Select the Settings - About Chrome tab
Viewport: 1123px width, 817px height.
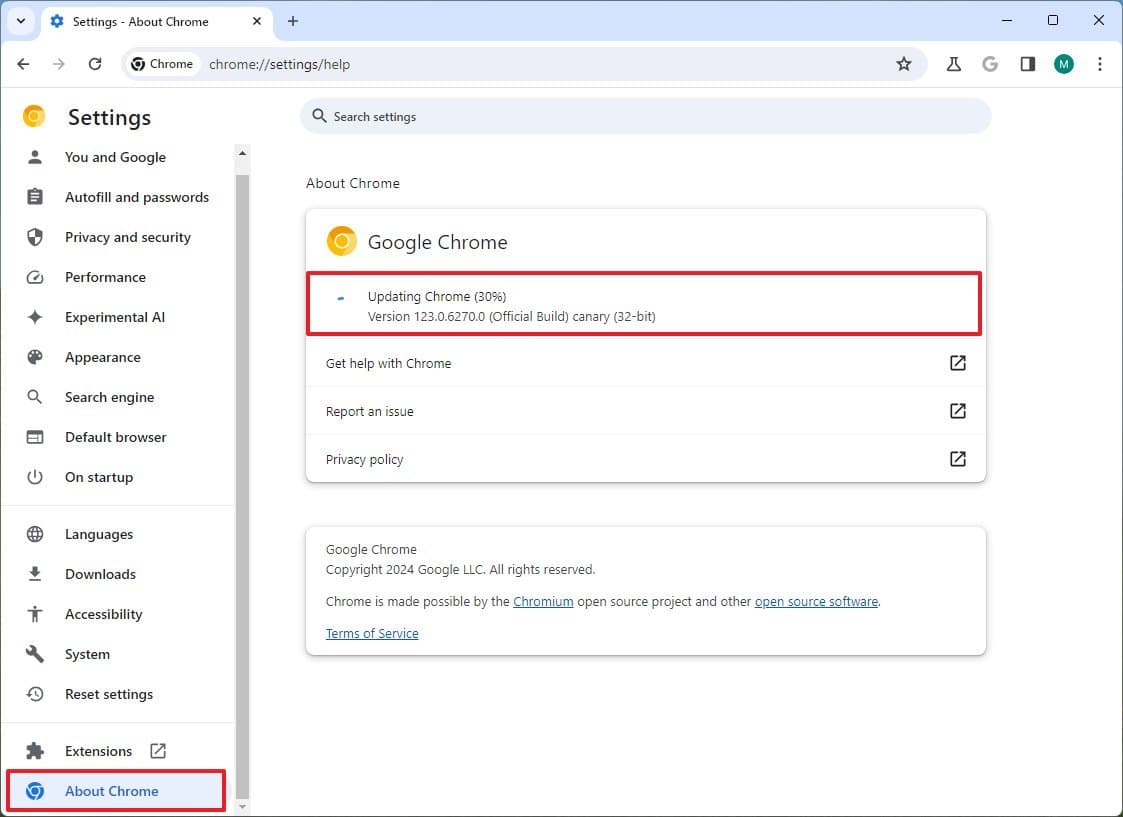(x=140, y=20)
